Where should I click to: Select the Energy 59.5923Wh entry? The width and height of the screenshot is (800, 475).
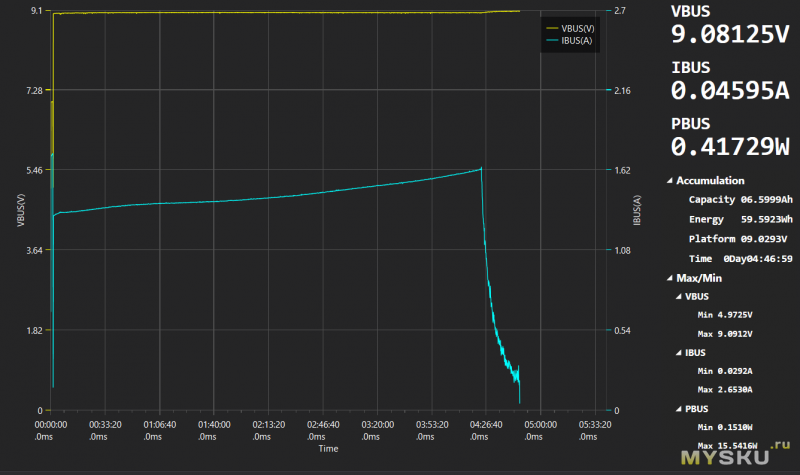738,219
